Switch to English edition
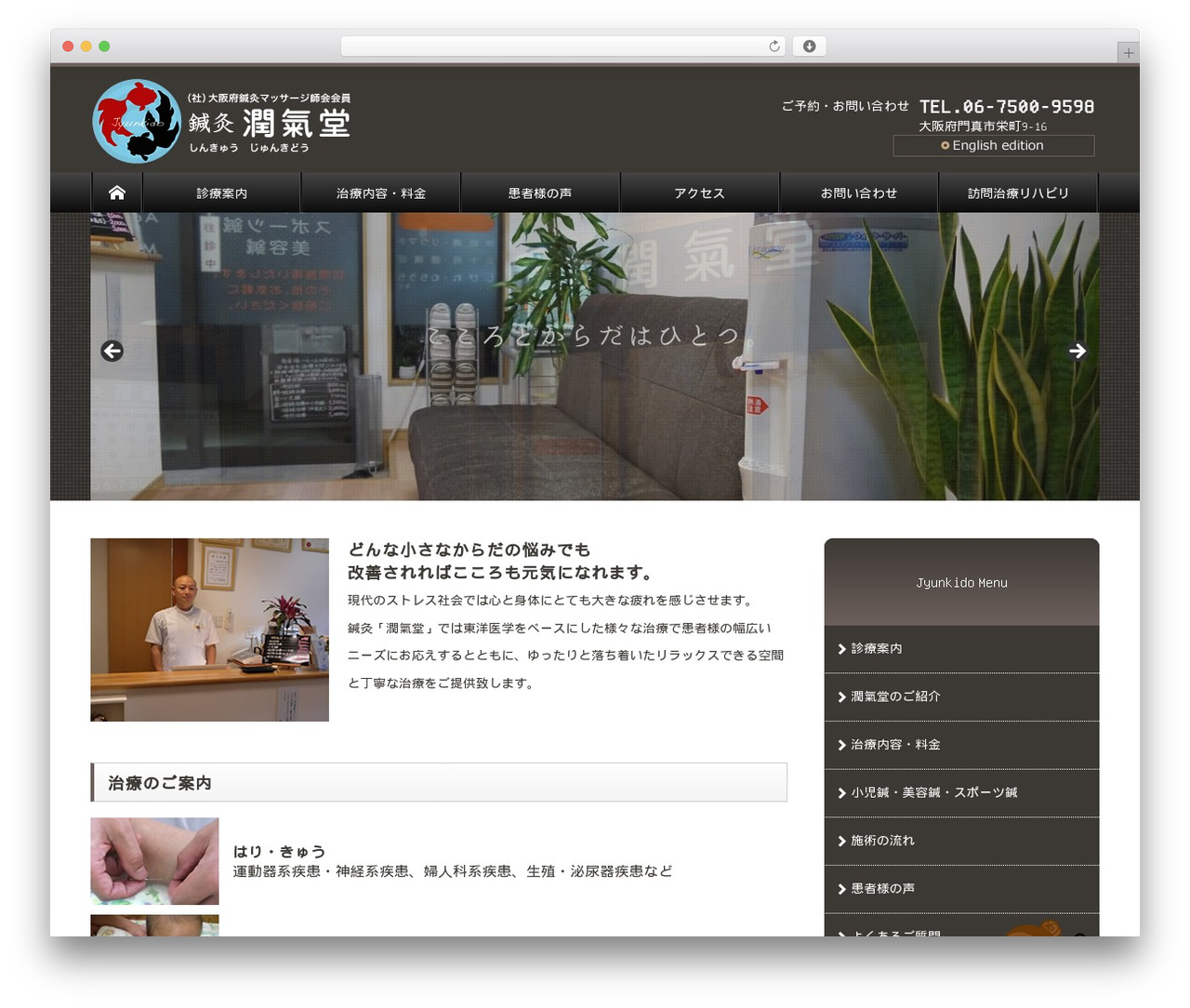Viewport: 1190px width, 1008px height. click(x=993, y=146)
